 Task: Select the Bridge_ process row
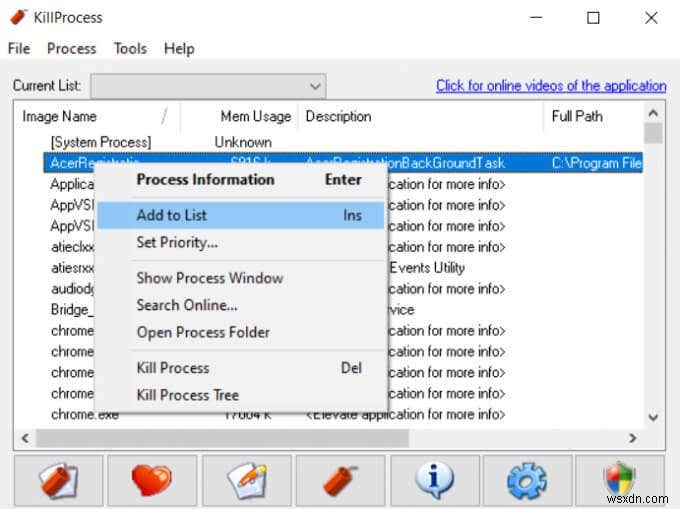[x=72, y=310]
